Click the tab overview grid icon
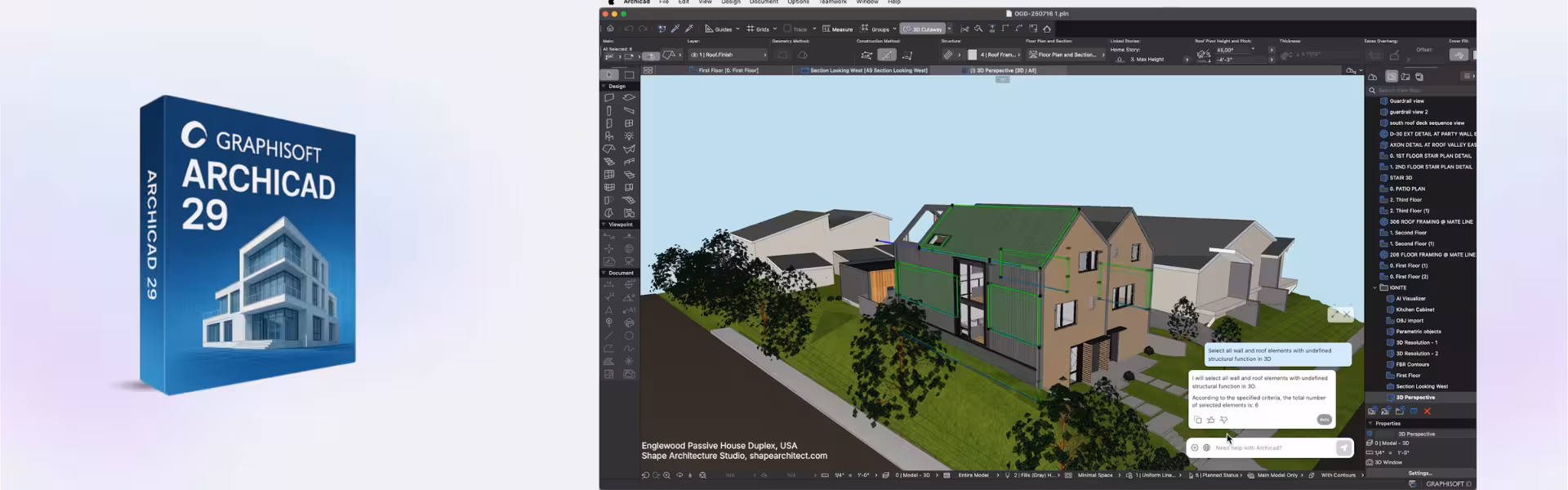The image size is (1568, 490). coord(648,70)
